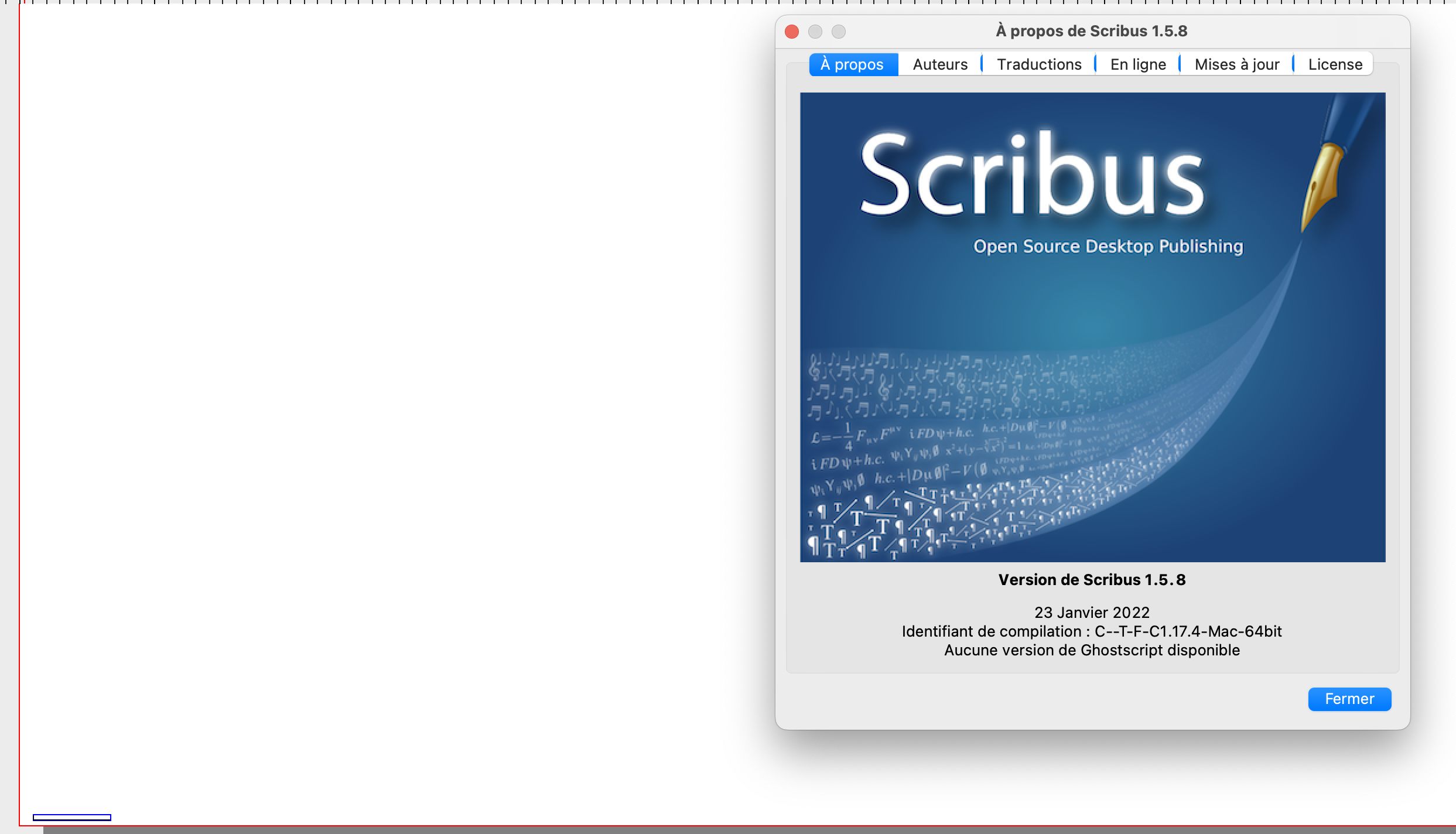Click the Version de Scribus 1.5.8 label

pyautogui.click(x=1091, y=580)
